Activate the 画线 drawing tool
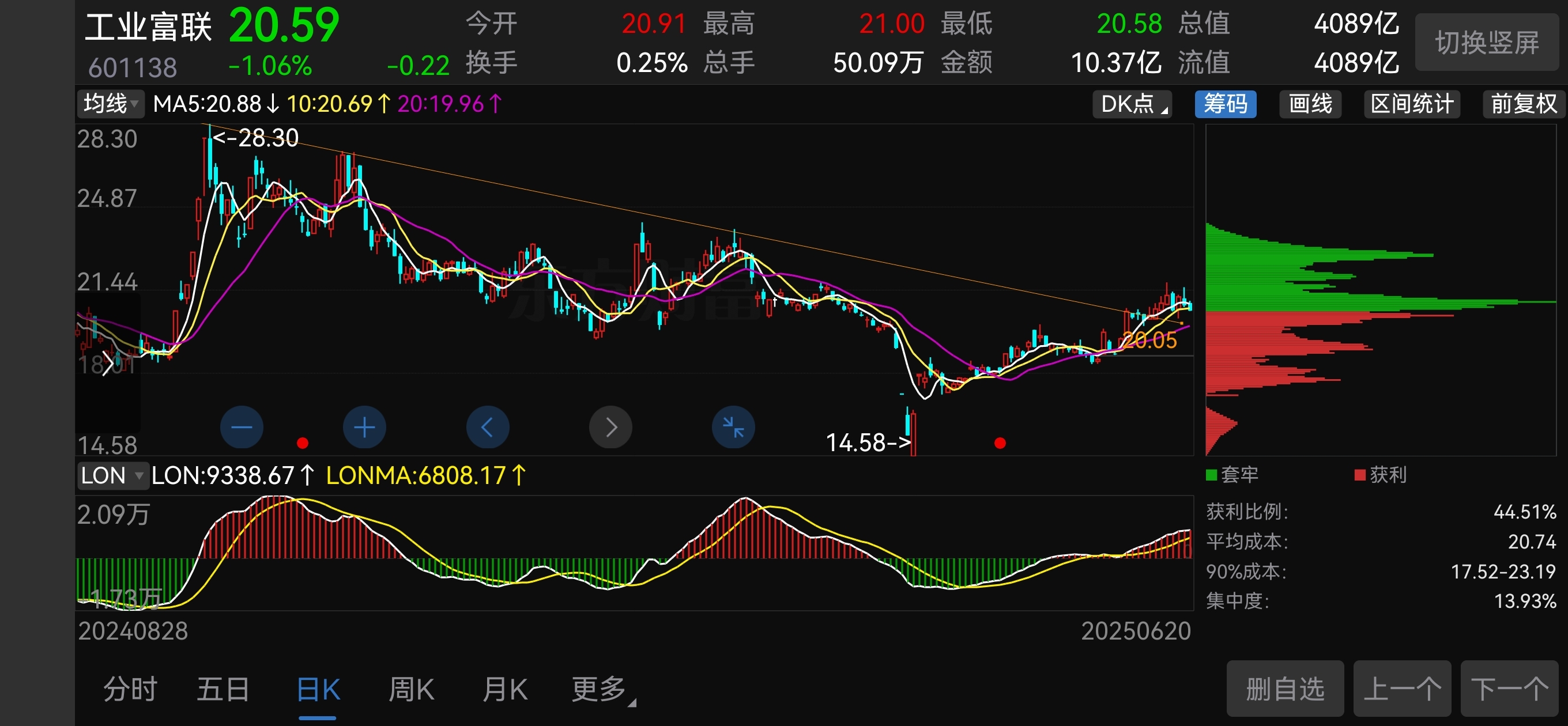 click(x=1310, y=104)
